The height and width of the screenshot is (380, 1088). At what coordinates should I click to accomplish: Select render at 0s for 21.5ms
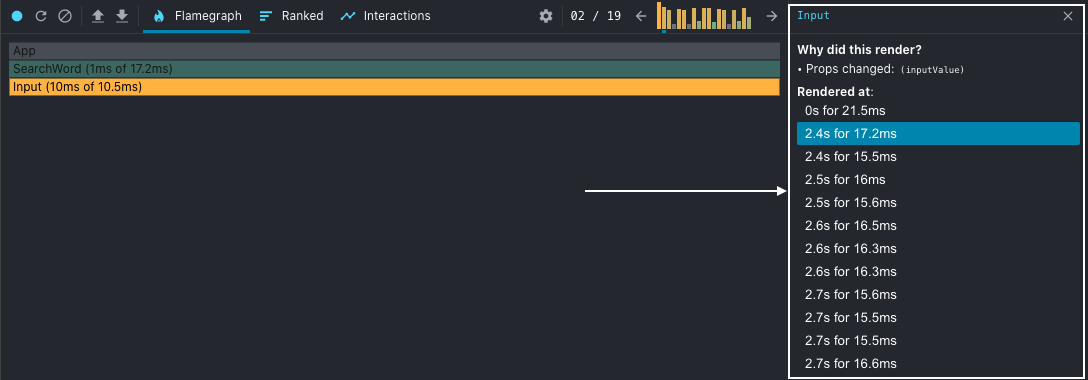point(938,110)
